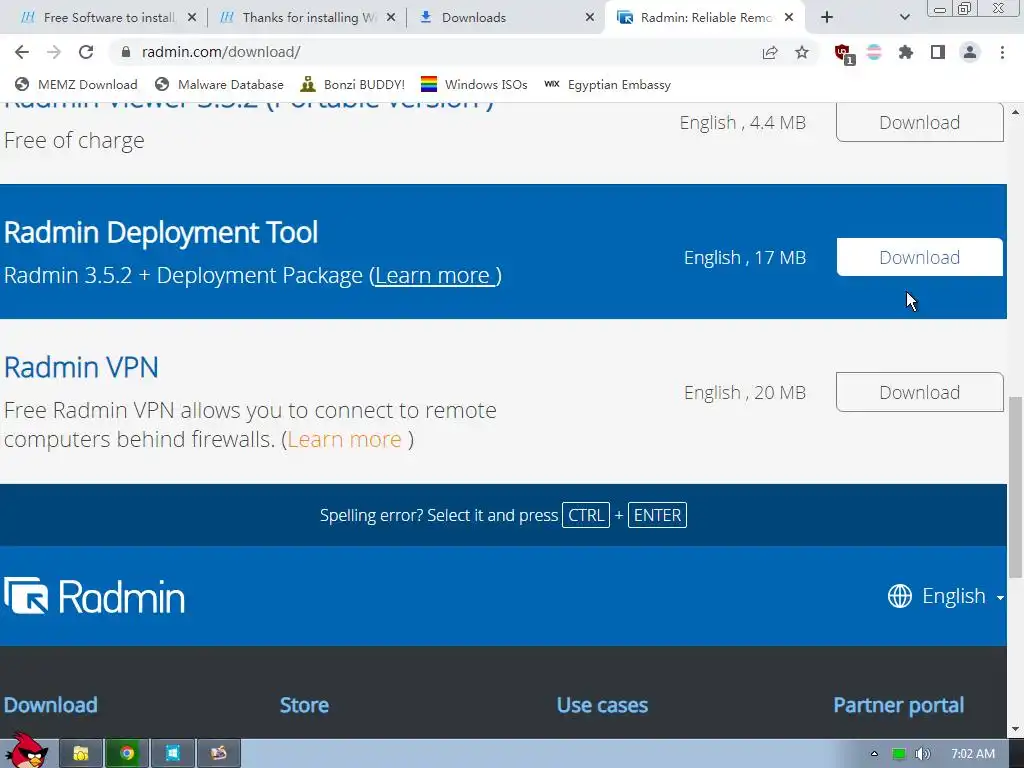This screenshot has width=1024, height=768.
Task: Click the "Free of charge" text
Action: pyautogui.click(x=74, y=140)
